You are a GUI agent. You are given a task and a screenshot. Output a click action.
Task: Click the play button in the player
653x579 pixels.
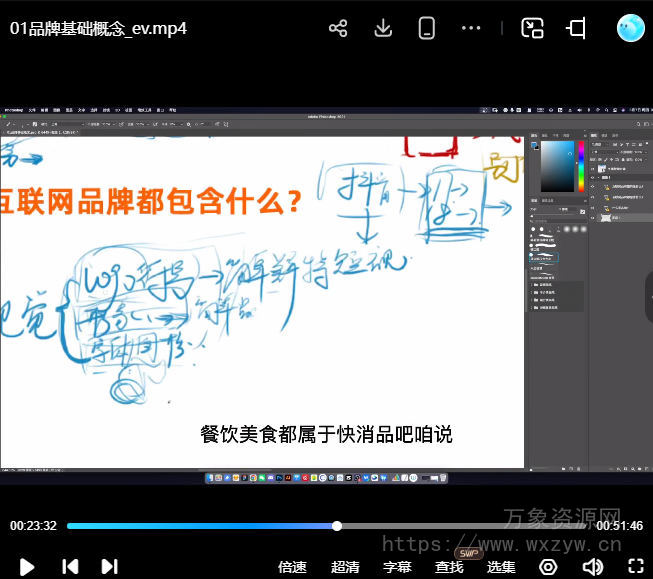27,567
